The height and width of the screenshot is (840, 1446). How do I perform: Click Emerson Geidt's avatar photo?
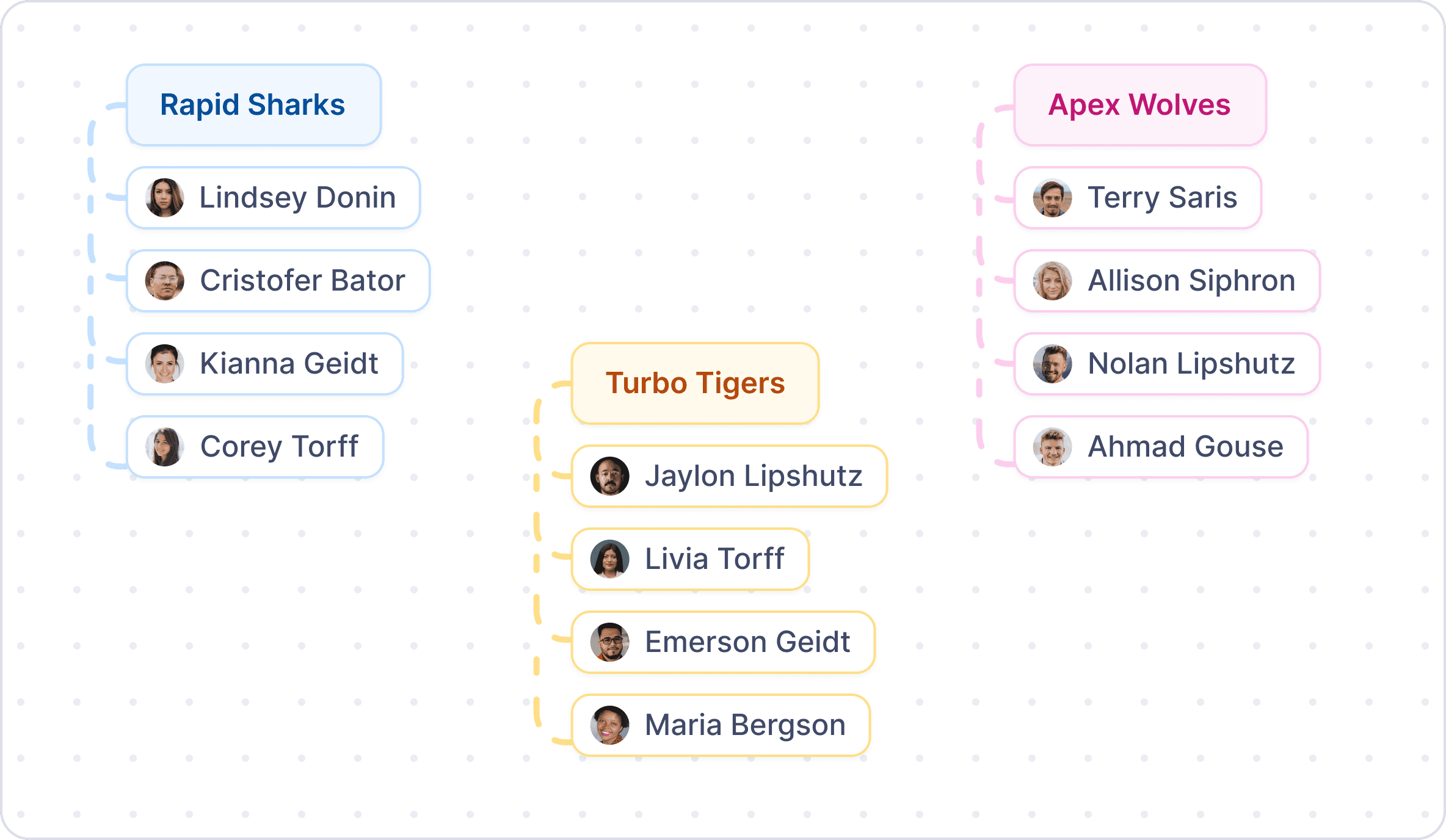point(609,642)
